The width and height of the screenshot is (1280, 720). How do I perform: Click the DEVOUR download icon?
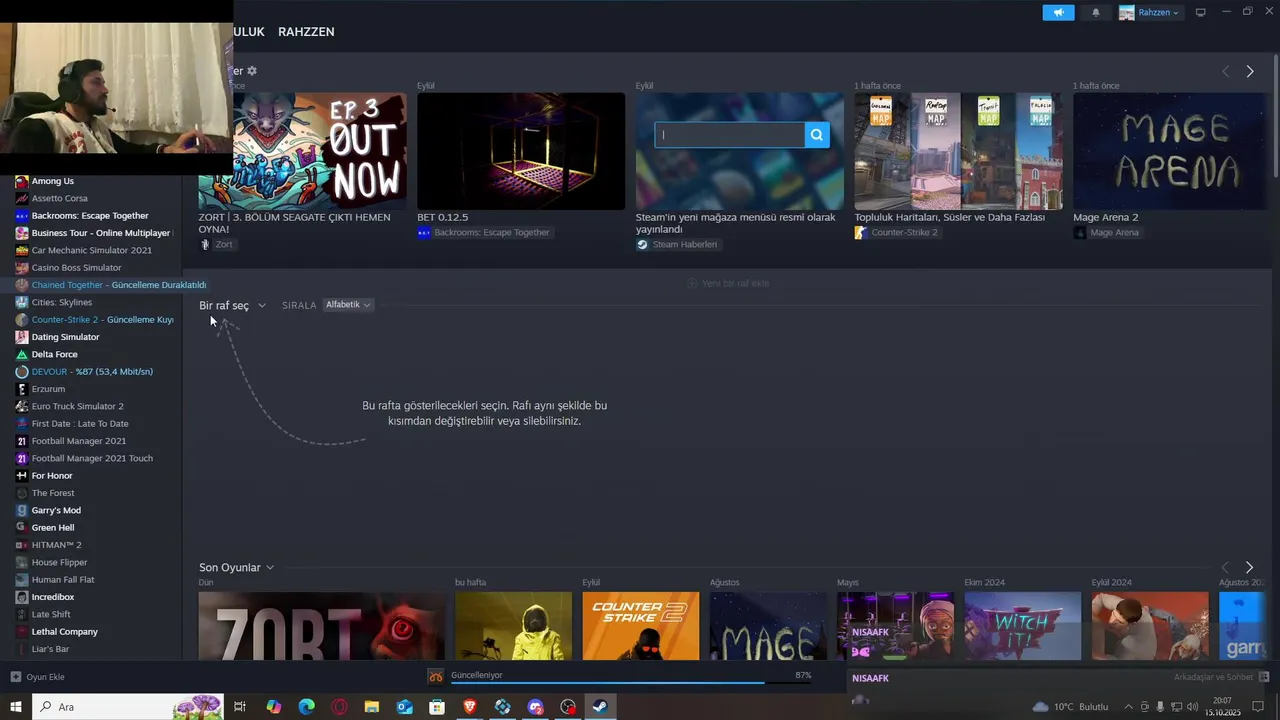pyautogui.click(x=22, y=371)
